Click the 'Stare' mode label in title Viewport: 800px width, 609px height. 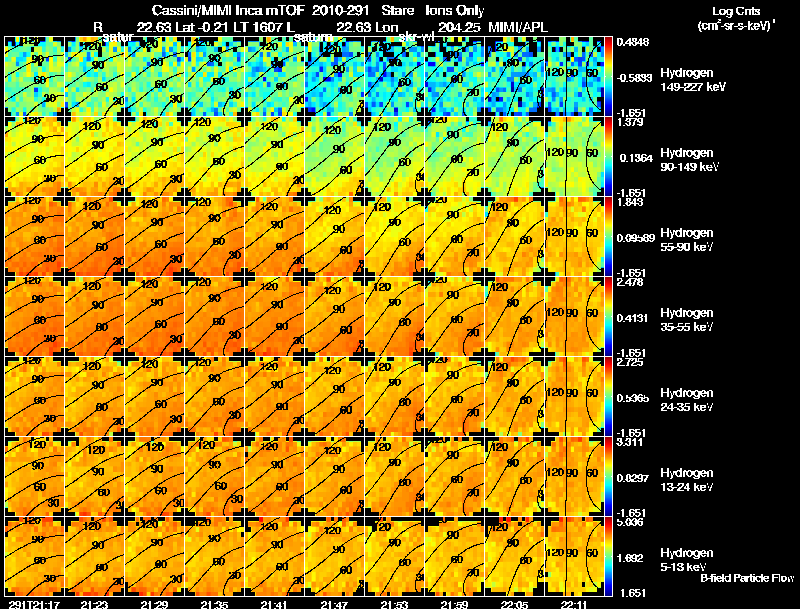coord(397,10)
